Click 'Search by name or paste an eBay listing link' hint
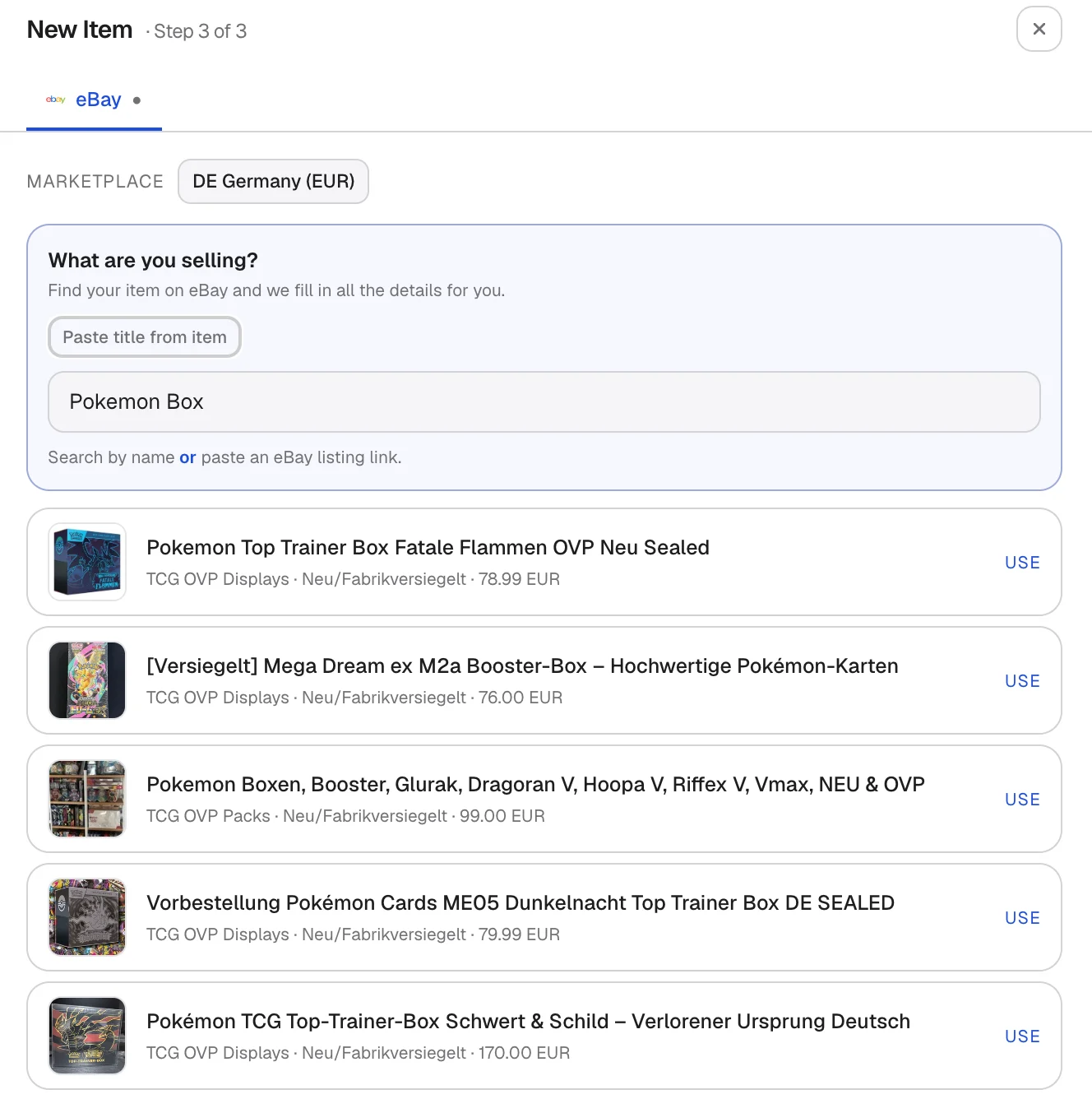Image resolution: width=1092 pixels, height=1099 pixels. [224, 457]
